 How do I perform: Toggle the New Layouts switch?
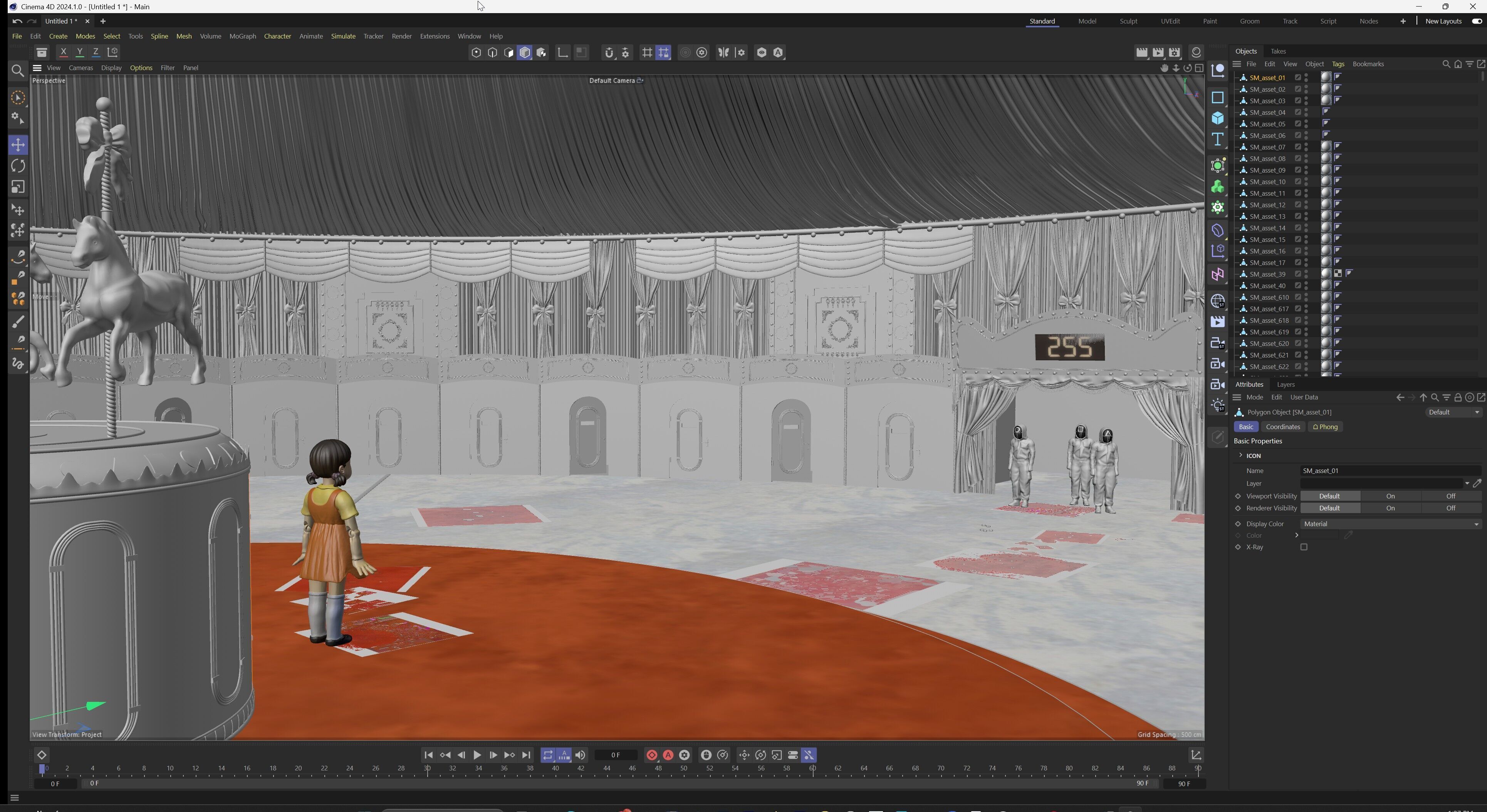coord(1476,21)
